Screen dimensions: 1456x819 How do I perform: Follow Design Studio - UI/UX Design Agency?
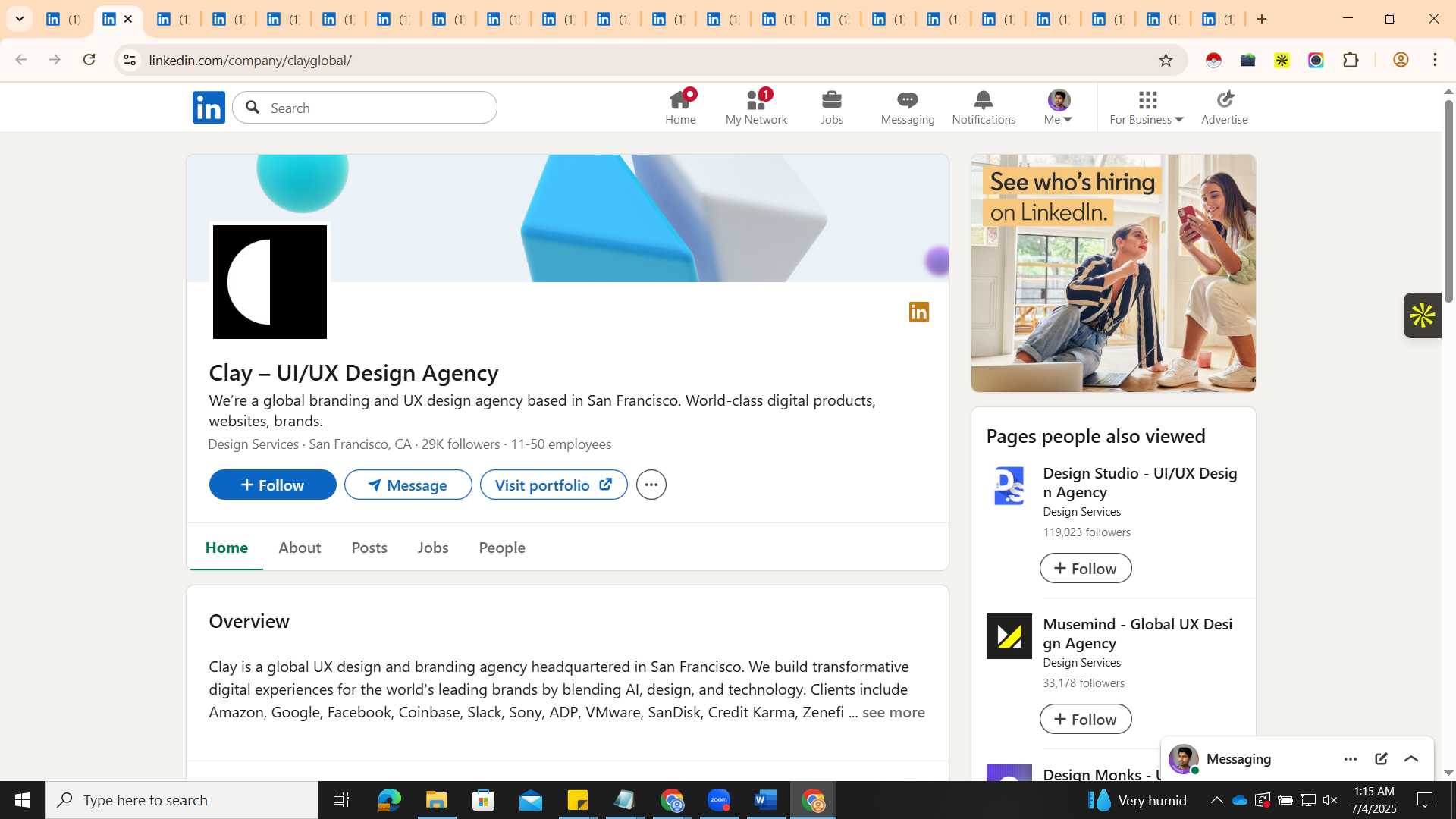click(1085, 568)
